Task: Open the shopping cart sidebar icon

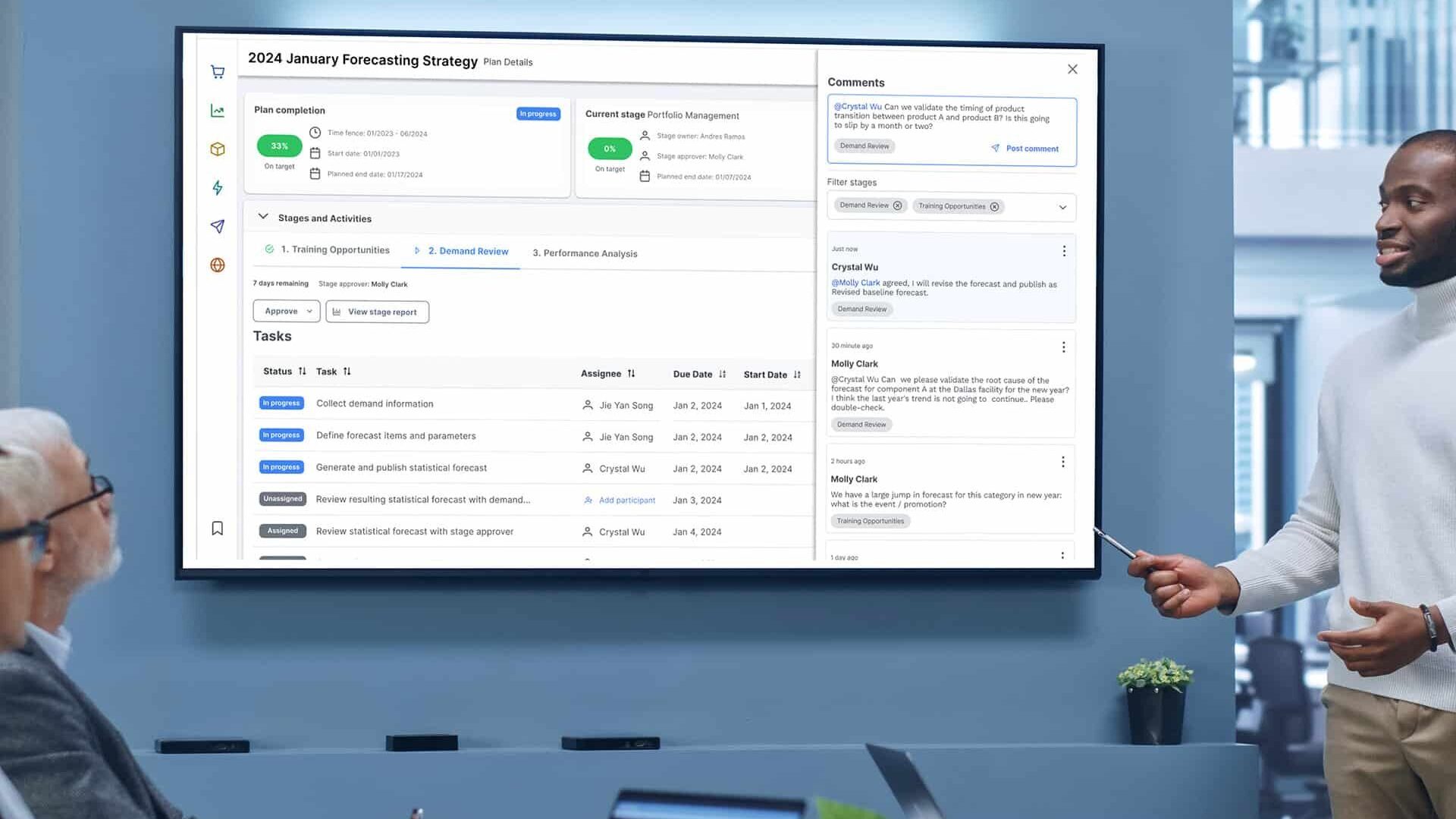Action: tap(218, 72)
